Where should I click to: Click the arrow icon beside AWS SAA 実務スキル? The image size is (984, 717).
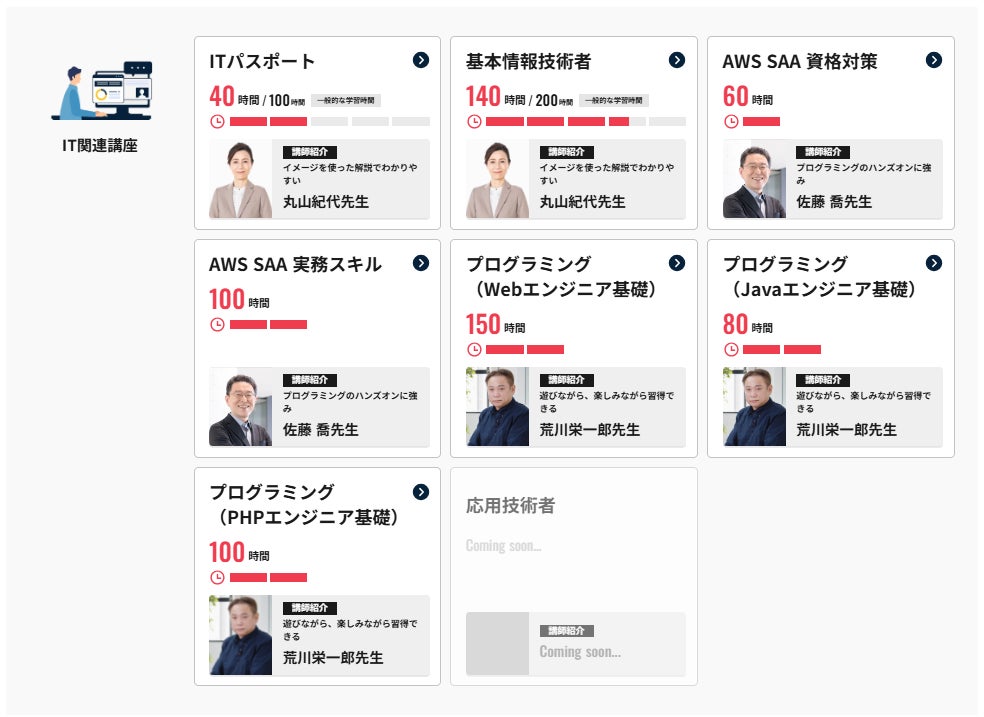click(x=420, y=263)
